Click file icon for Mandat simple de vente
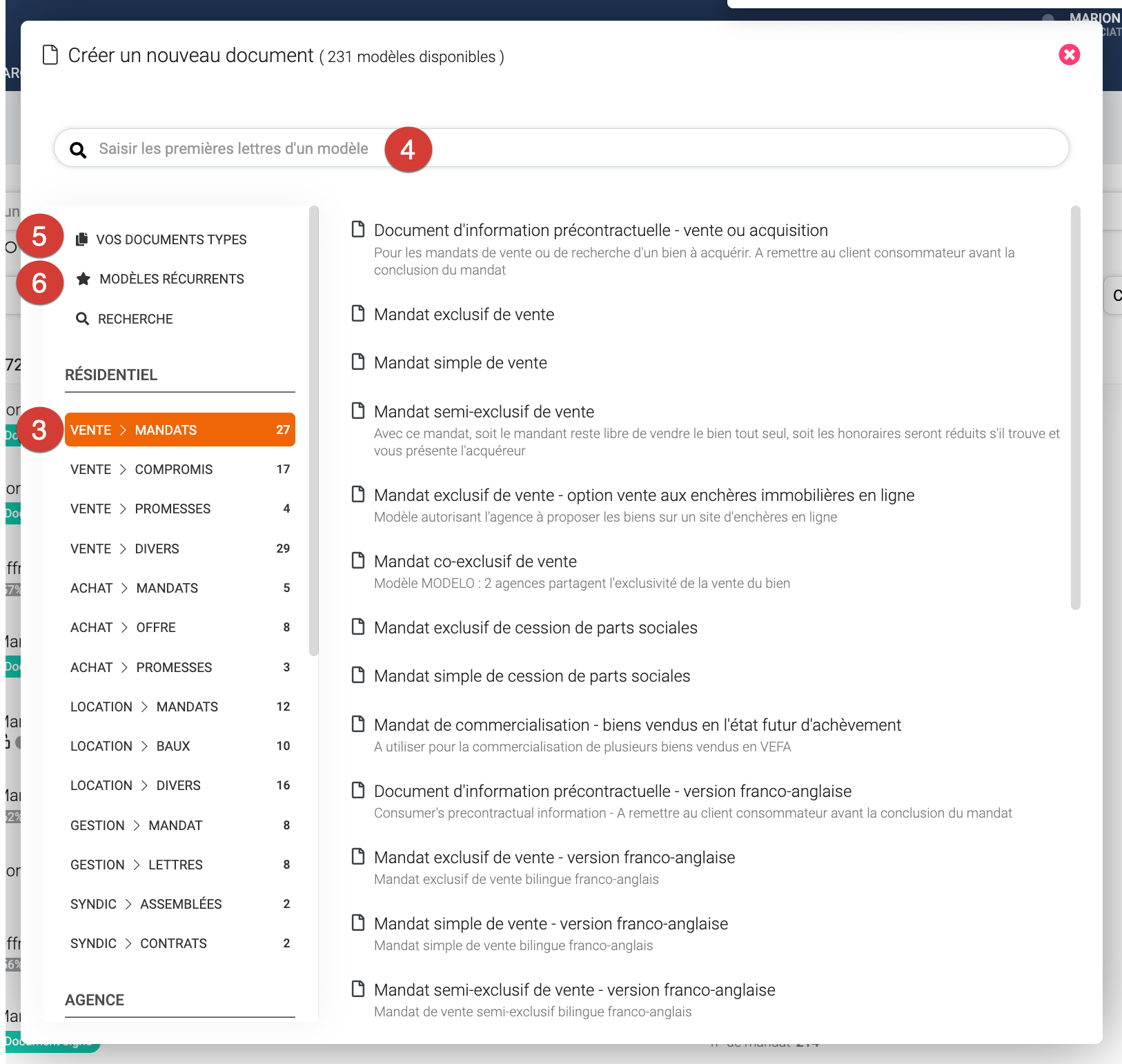The height and width of the screenshot is (1064, 1122). (x=358, y=362)
